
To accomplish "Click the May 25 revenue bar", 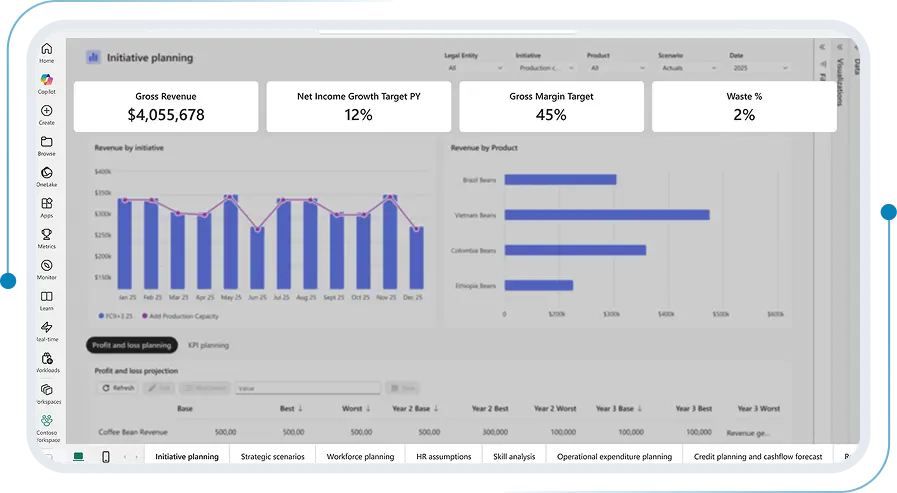I will pos(231,242).
